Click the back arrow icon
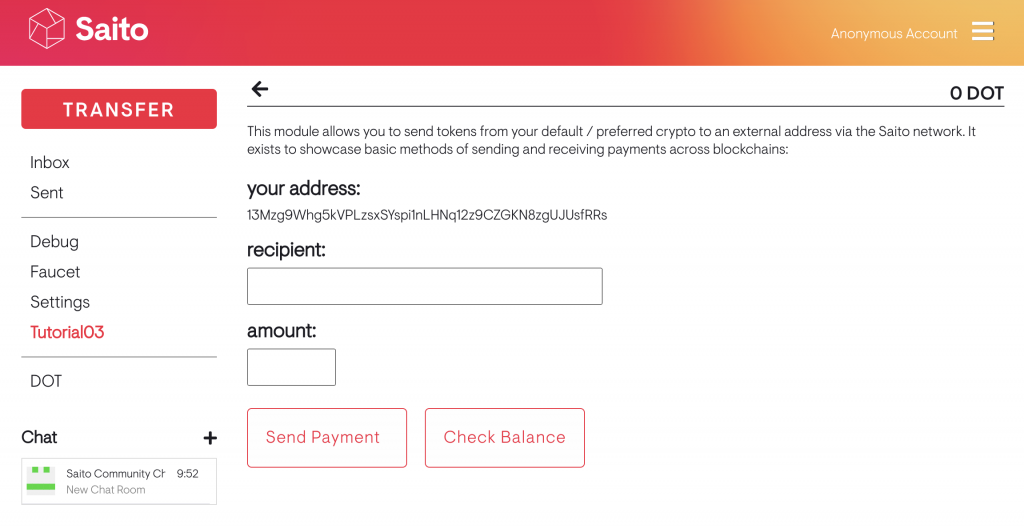This screenshot has height=529, width=1024. (260, 89)
